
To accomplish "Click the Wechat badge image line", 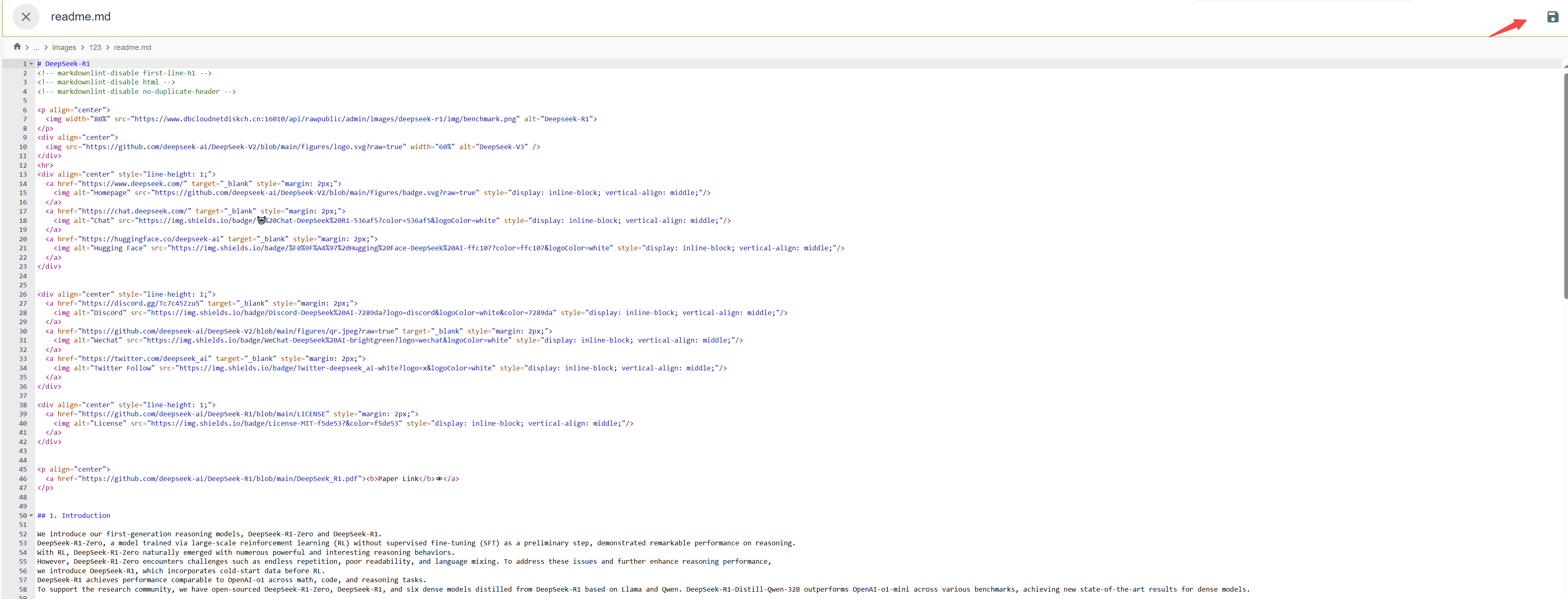I will point(398,340).
